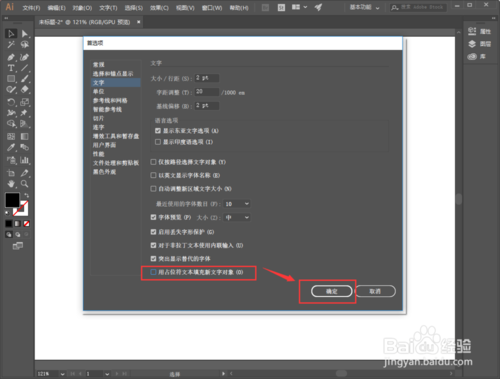Image resolution: width=500 pixels, height=379 pixels.
Task: Open the 文件(F) menu
Action: (x=31, y=8)
